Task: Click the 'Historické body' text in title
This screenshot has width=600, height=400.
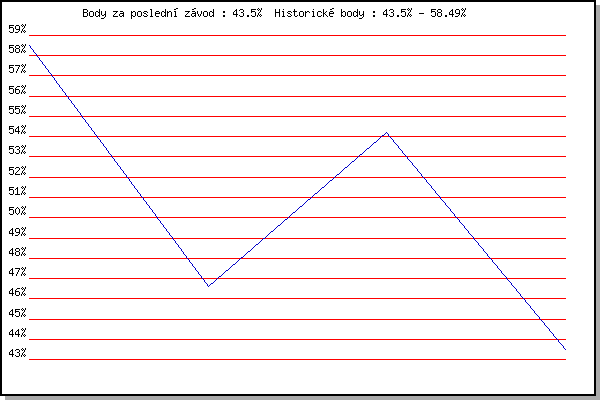Action: [319, 13]
